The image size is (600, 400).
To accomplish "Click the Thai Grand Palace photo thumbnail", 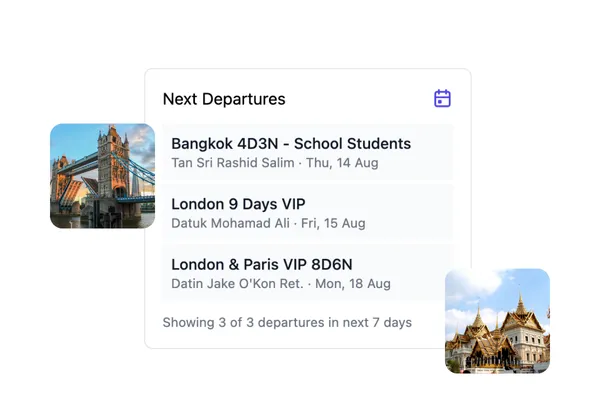I will (x=497, y=321).
